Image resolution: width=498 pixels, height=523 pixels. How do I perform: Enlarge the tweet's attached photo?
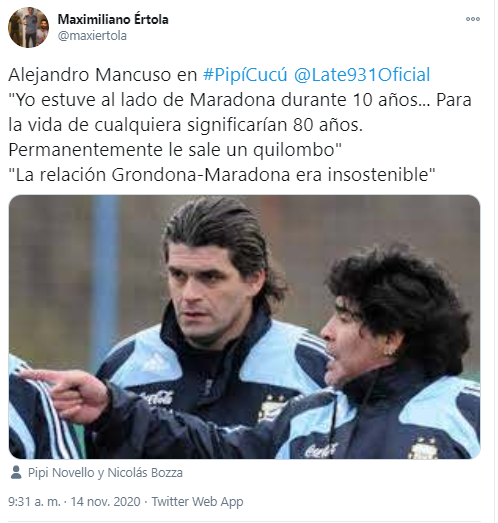click(244, 327)
